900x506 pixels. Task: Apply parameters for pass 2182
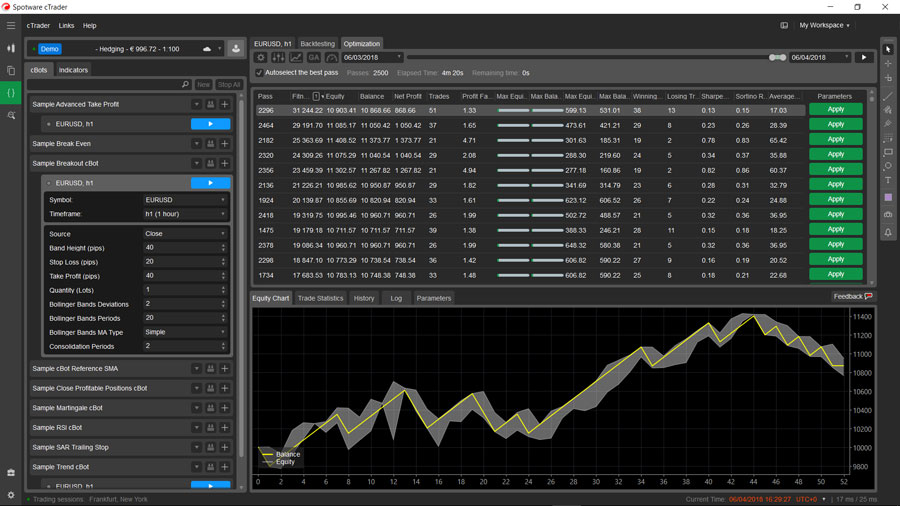point(836,139)
